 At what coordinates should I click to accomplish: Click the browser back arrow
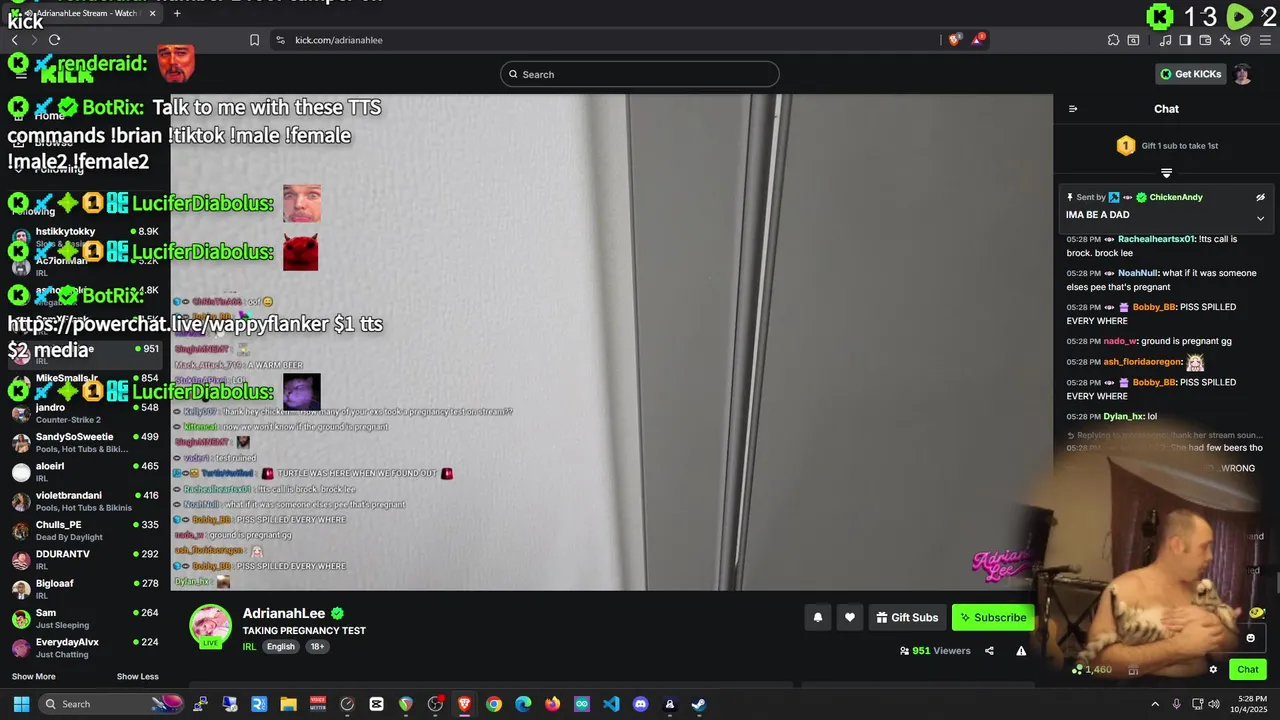14,40
